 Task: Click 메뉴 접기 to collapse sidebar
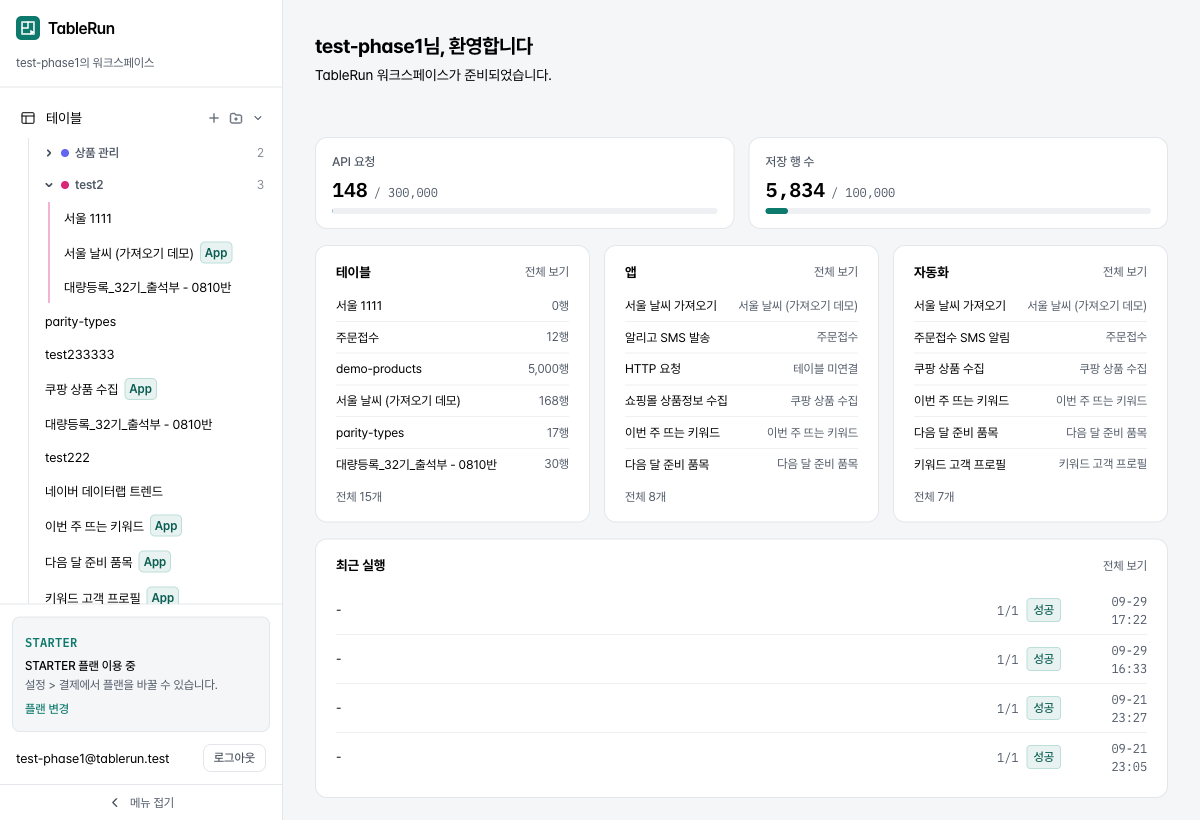[141, 803]
